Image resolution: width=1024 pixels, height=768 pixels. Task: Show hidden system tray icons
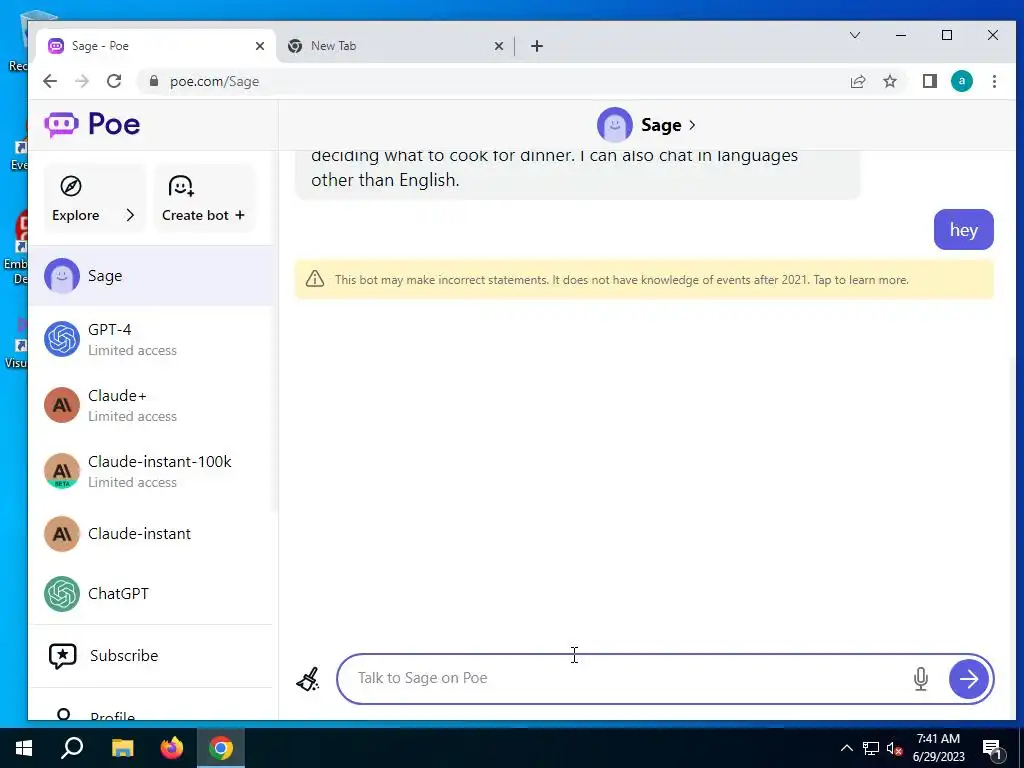846,748
